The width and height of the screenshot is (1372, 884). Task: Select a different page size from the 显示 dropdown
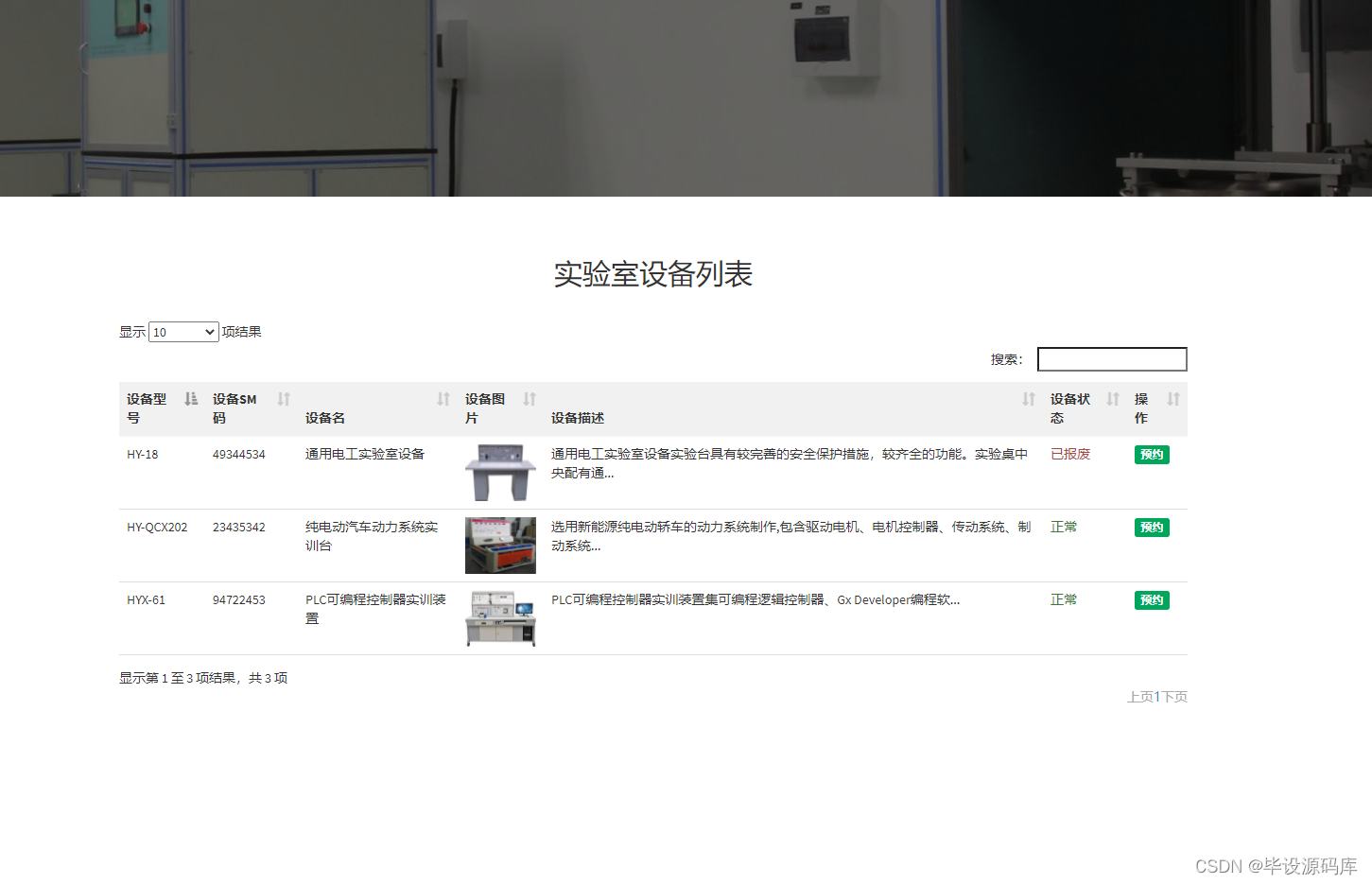pyautogui.click(x=182, y=332)
